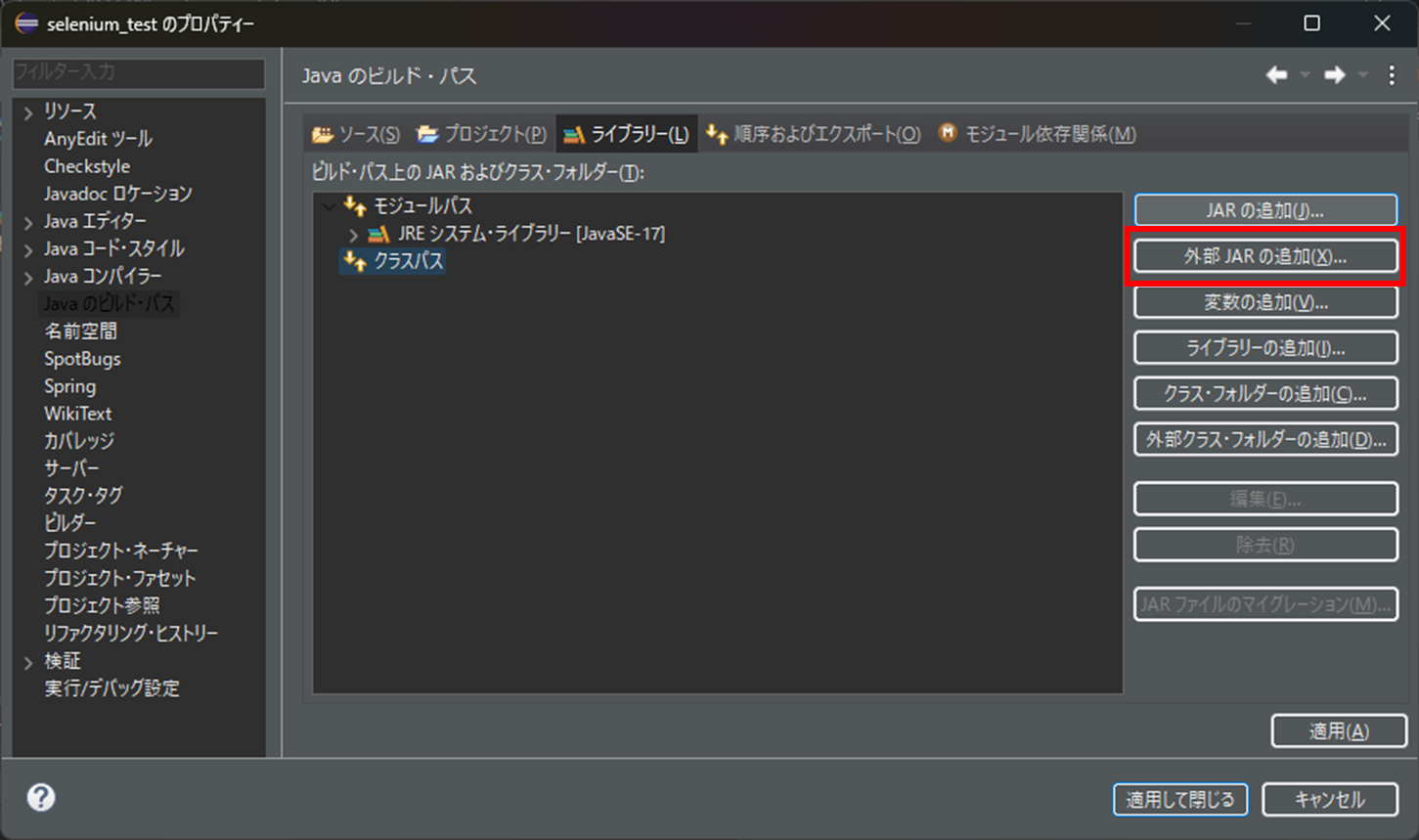Expand the JRE システム・ライブラリー entry
Viewport: 1419px width, 840px height.
click(x=353, y=234)
